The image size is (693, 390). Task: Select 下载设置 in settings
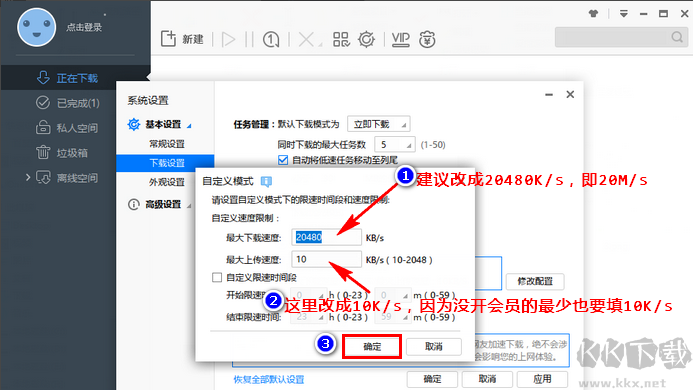165,163
